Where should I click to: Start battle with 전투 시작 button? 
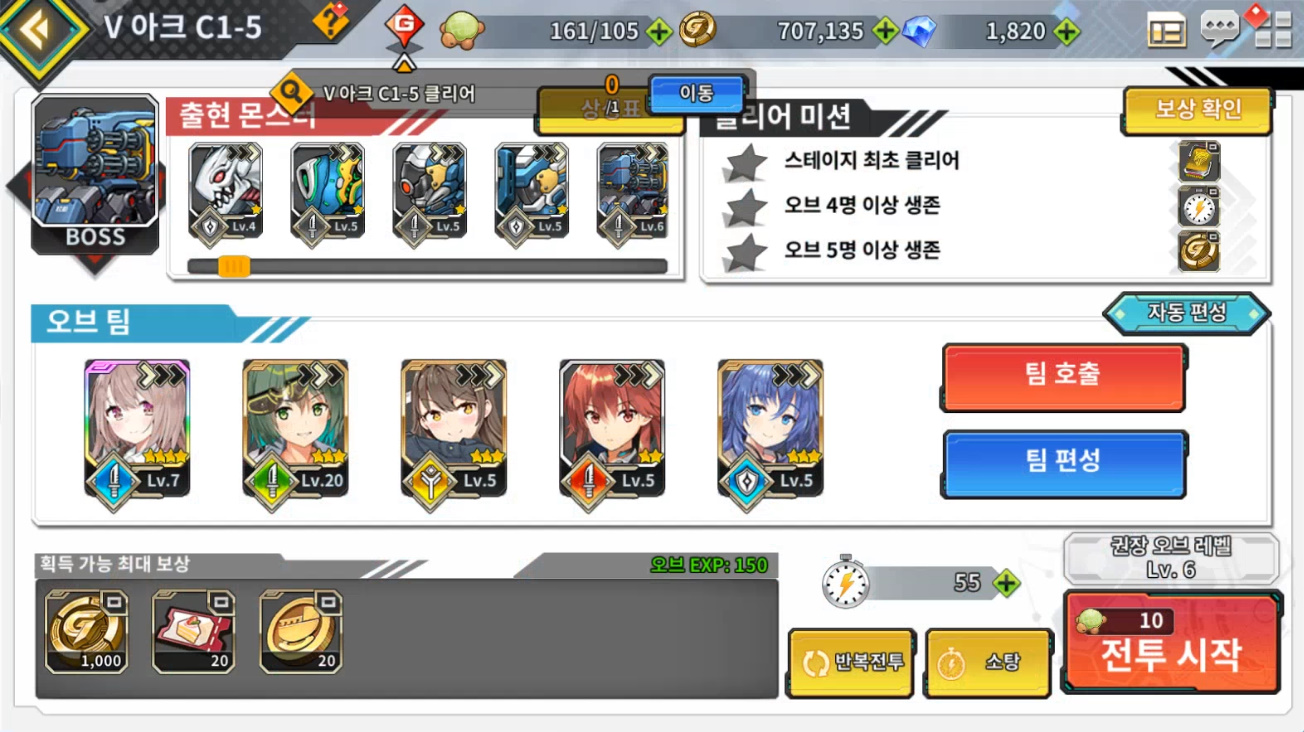(x=1171, y=642)
